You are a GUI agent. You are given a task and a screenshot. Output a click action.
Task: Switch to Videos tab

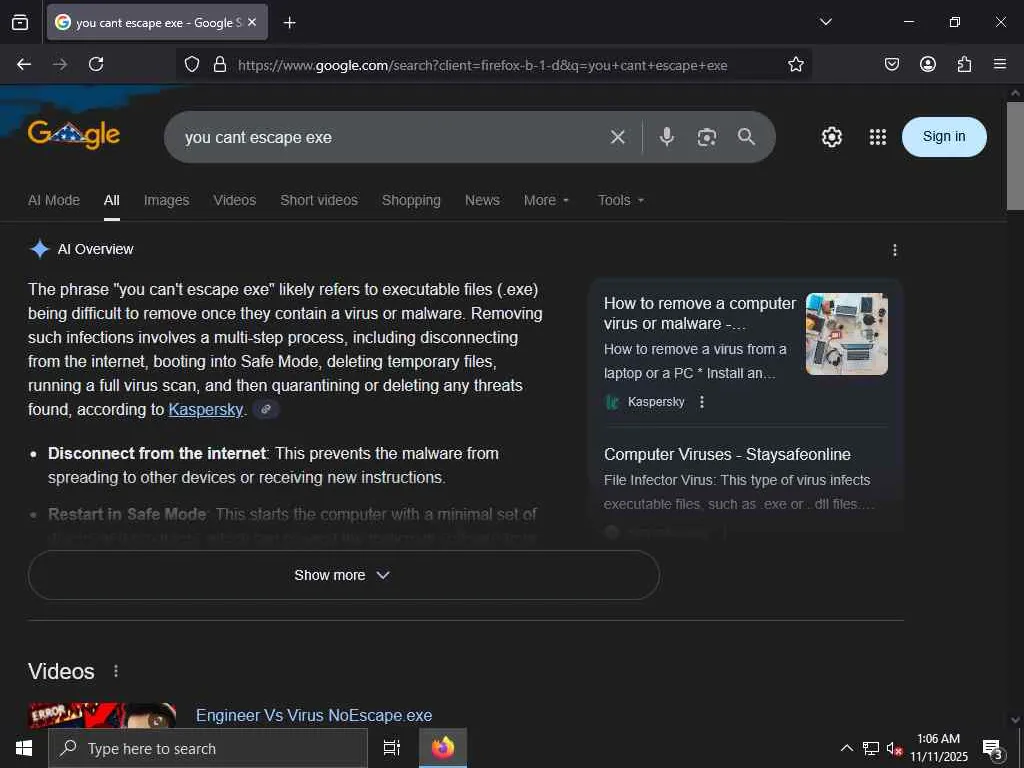coord(234,200)
